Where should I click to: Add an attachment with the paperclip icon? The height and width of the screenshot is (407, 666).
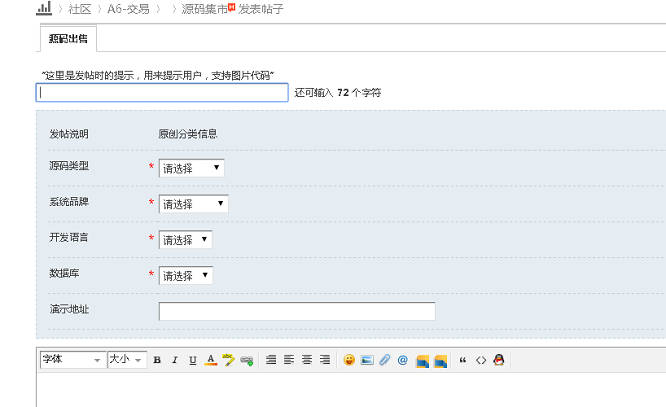[x=385, y=360]
